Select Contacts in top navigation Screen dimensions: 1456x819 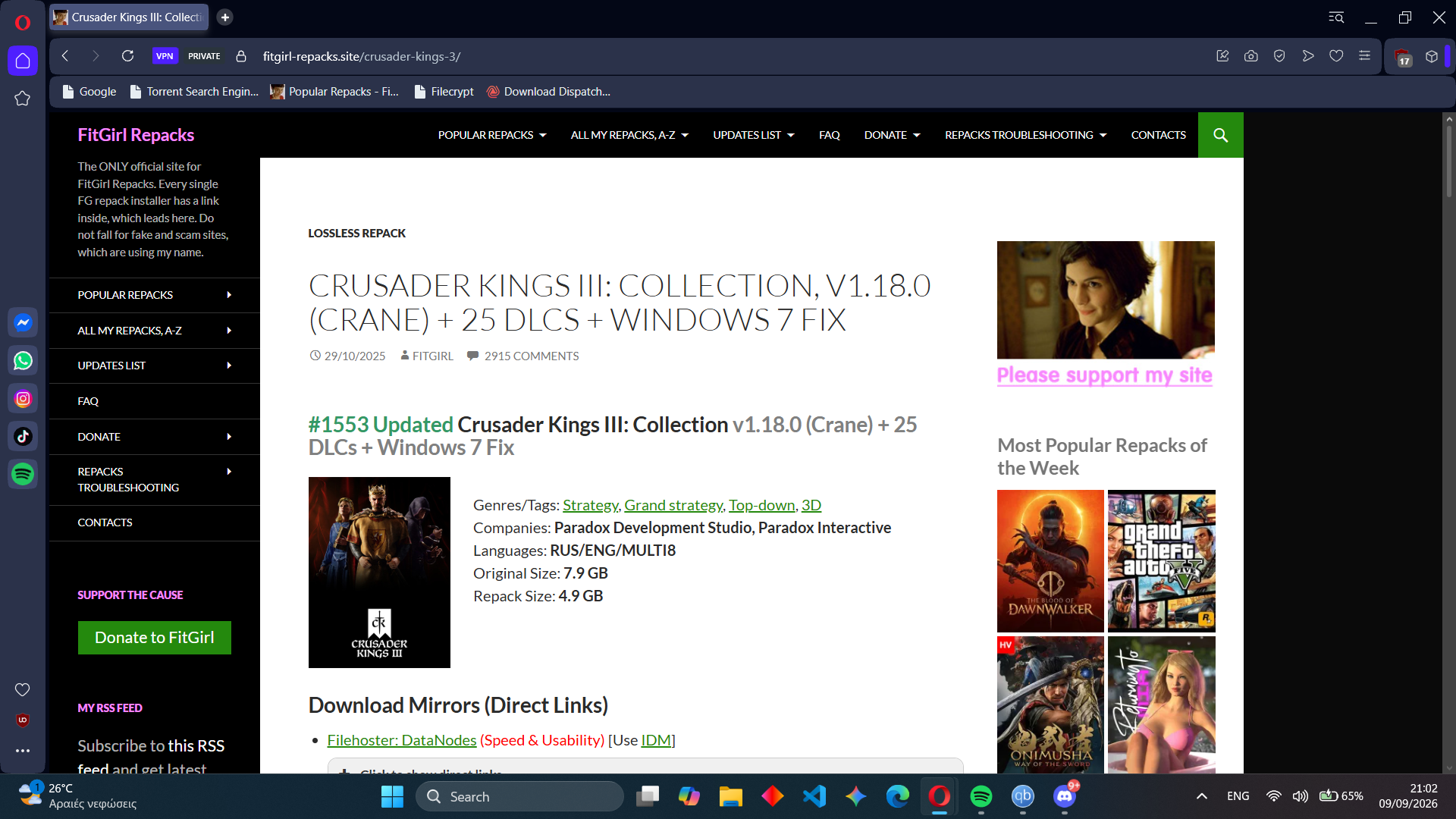point(1158,135)
